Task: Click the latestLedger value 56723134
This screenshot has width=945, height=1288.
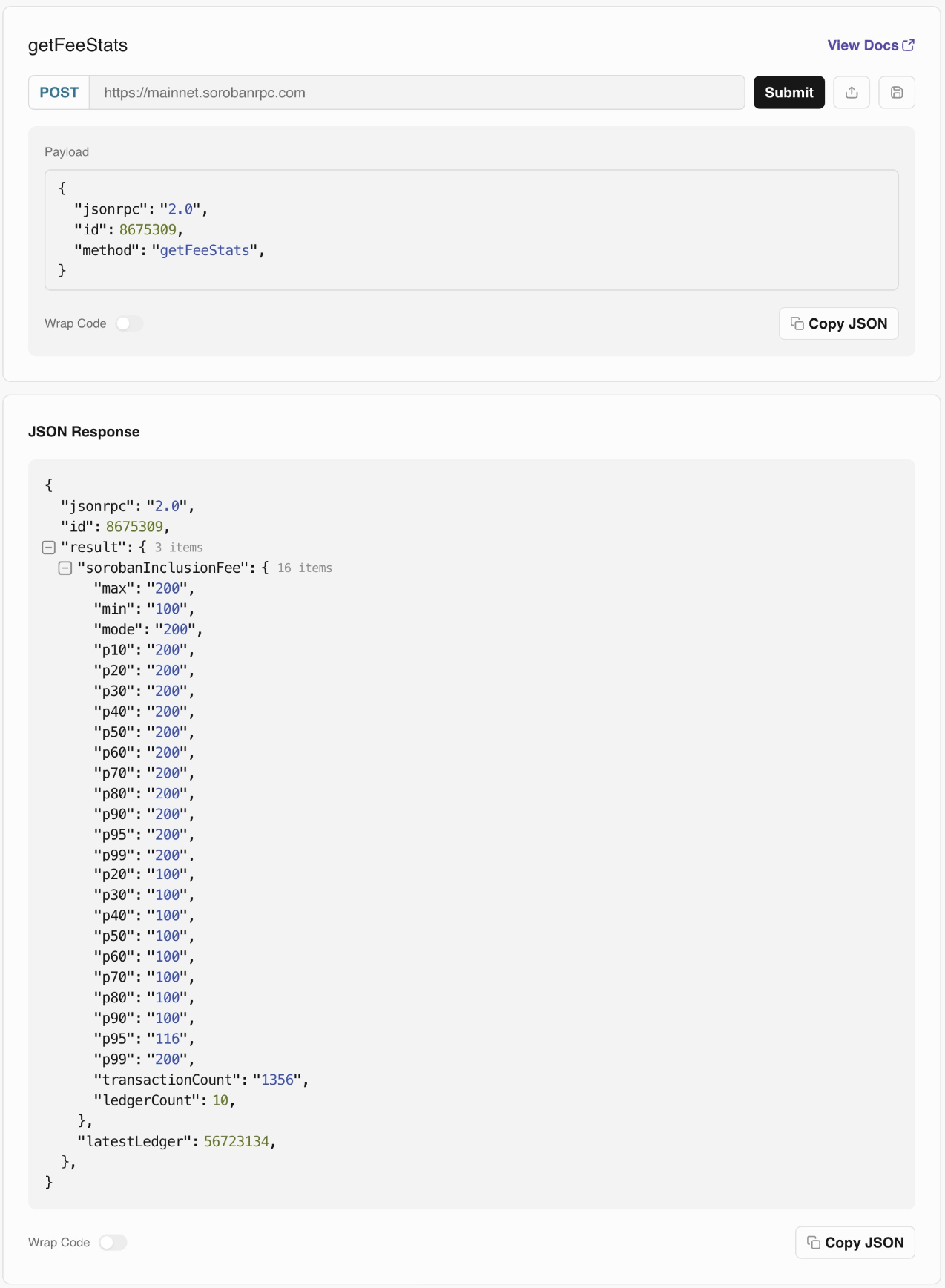Action: click(237, 1142)
